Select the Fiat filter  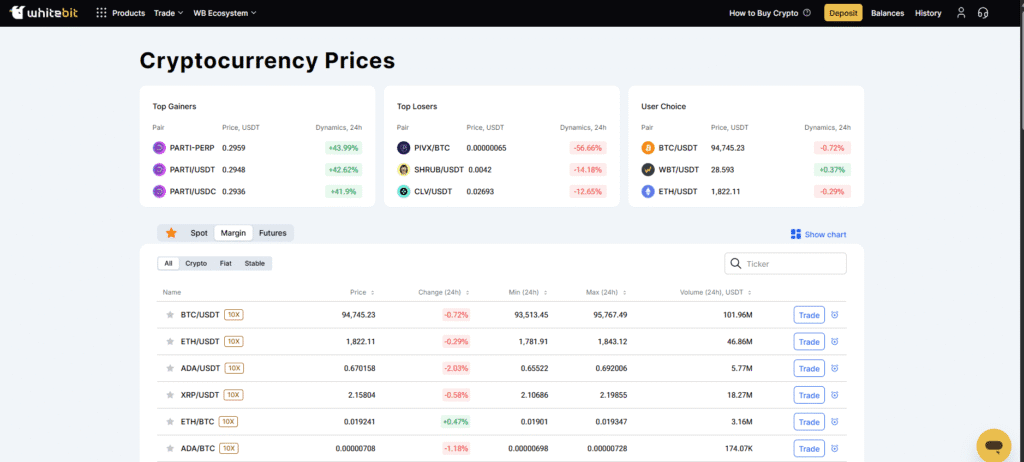tap(225, 263)
